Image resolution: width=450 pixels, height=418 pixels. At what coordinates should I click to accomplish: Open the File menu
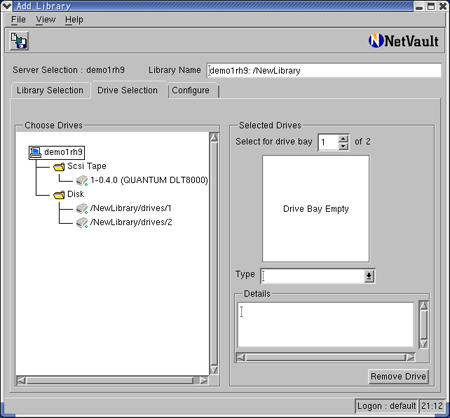[18, 20]
